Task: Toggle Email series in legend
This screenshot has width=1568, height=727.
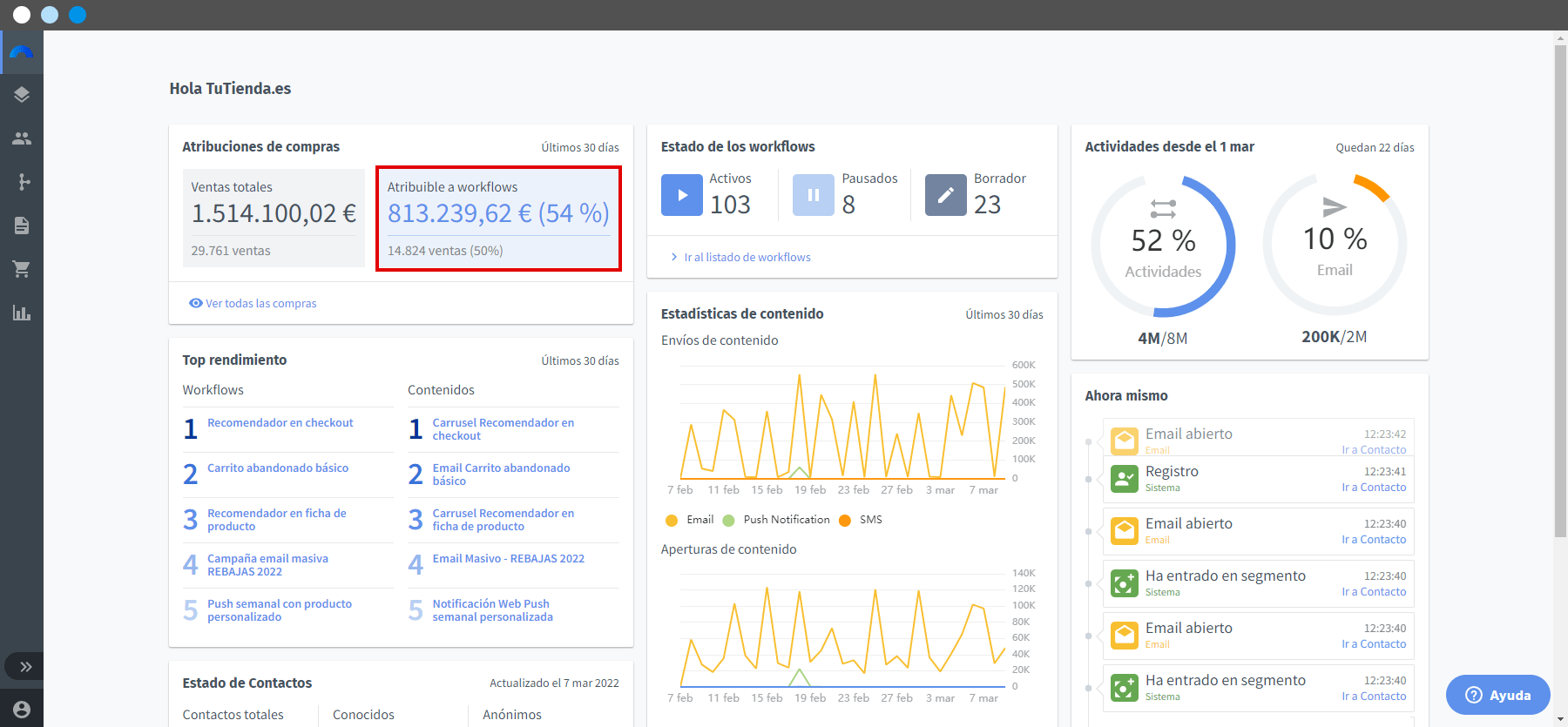Action: [x=690, y=520]
